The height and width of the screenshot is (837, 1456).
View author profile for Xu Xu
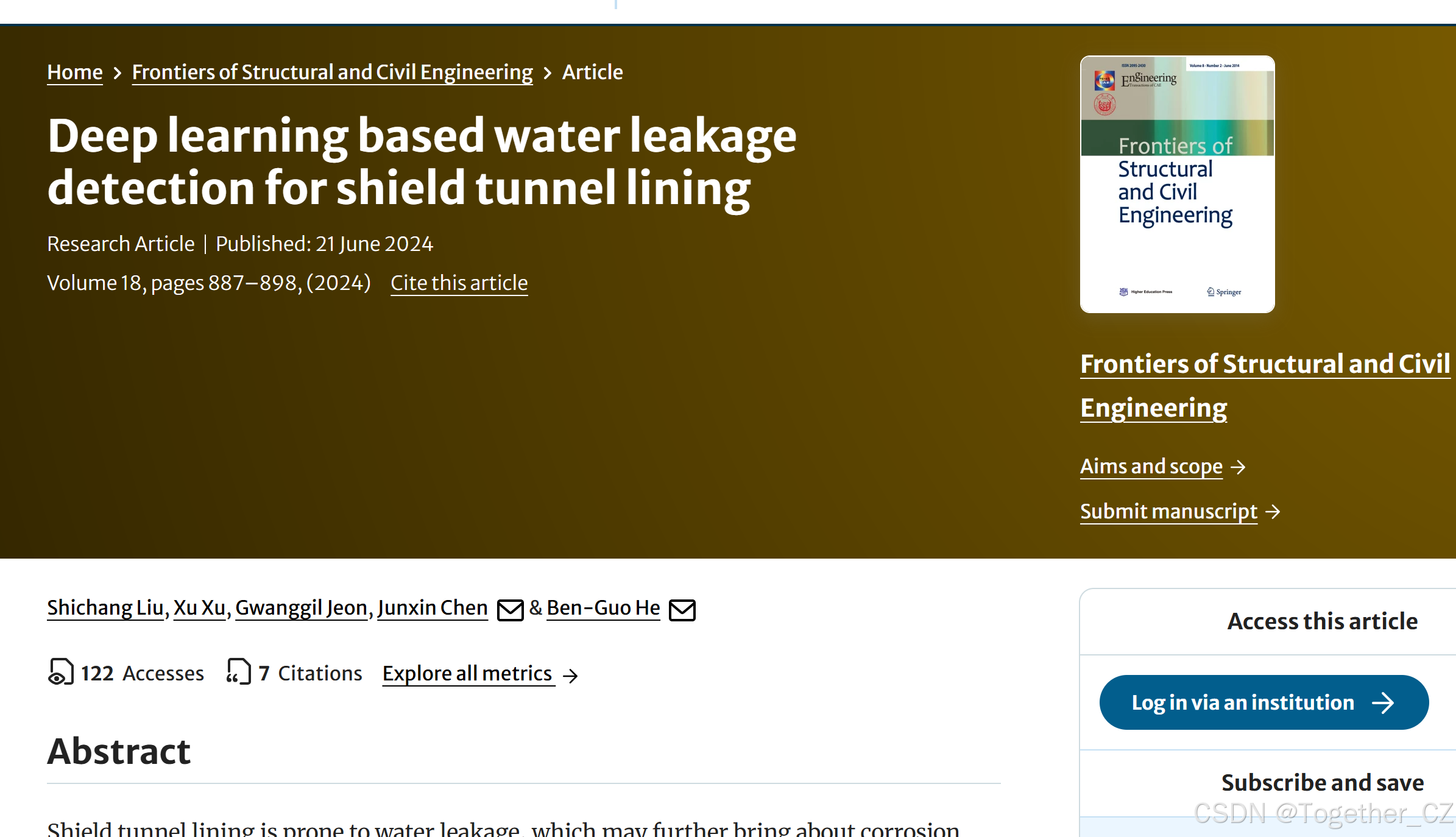199,607
